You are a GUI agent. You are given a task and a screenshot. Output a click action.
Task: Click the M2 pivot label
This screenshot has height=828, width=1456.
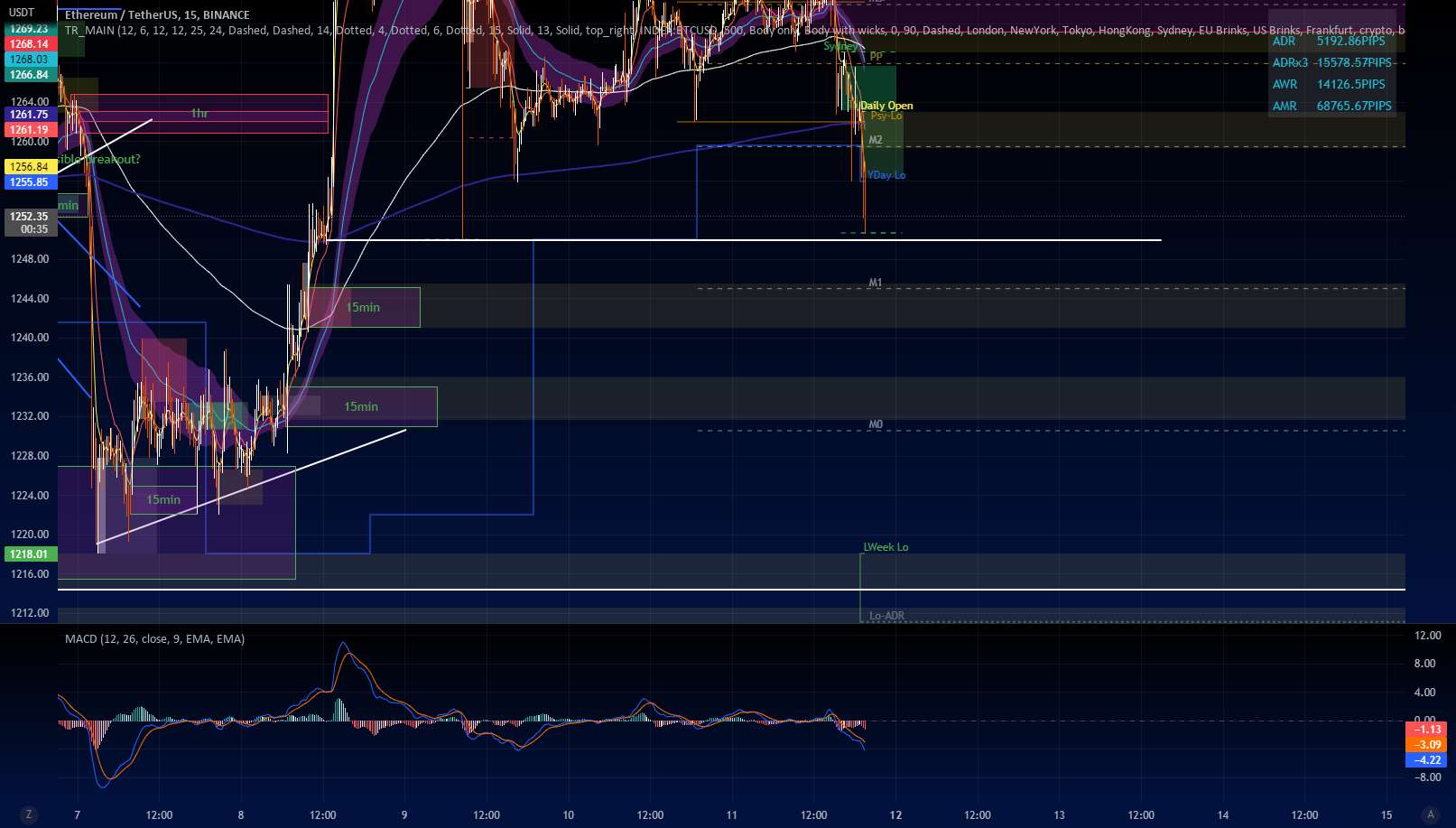click(876, 140)
